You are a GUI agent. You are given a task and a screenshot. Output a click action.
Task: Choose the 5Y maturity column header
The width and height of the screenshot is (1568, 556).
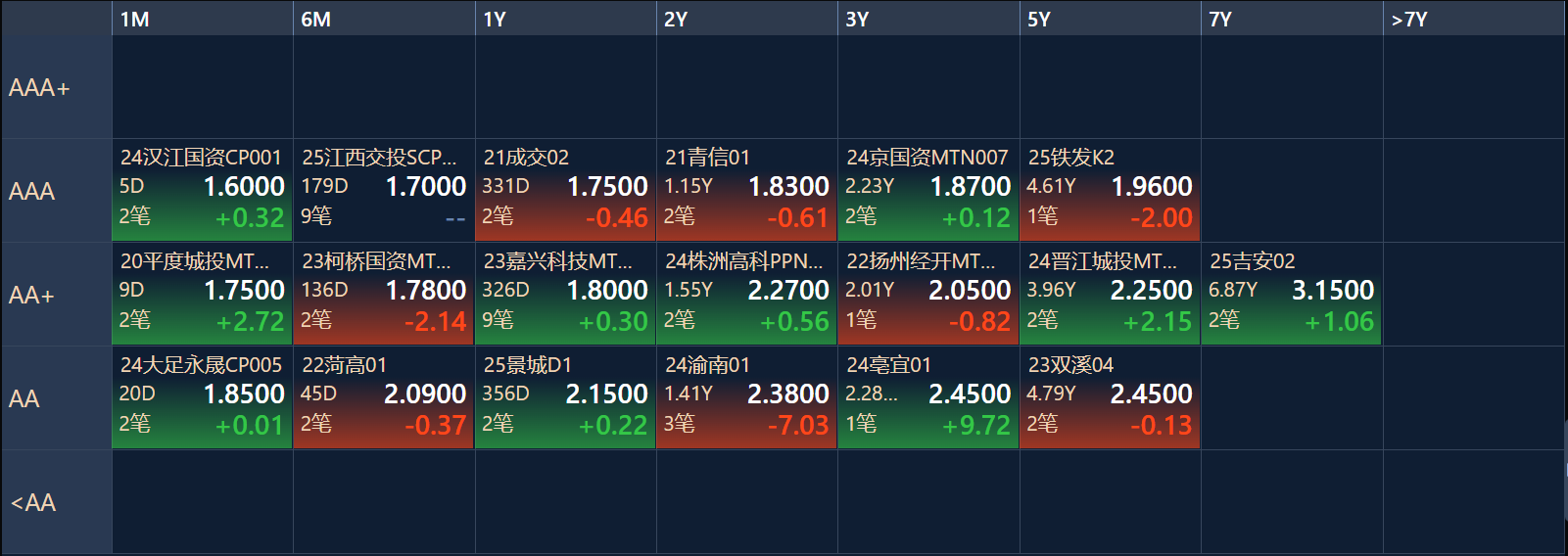pyautogui.click(x=1110, y=19)
